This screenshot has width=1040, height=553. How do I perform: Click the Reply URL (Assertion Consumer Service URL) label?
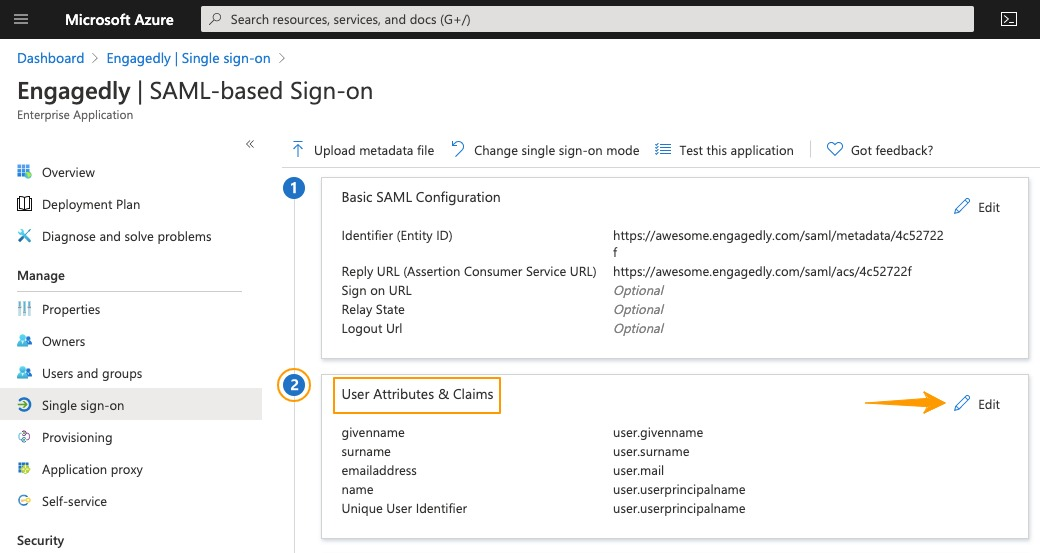tap(469, 271)
